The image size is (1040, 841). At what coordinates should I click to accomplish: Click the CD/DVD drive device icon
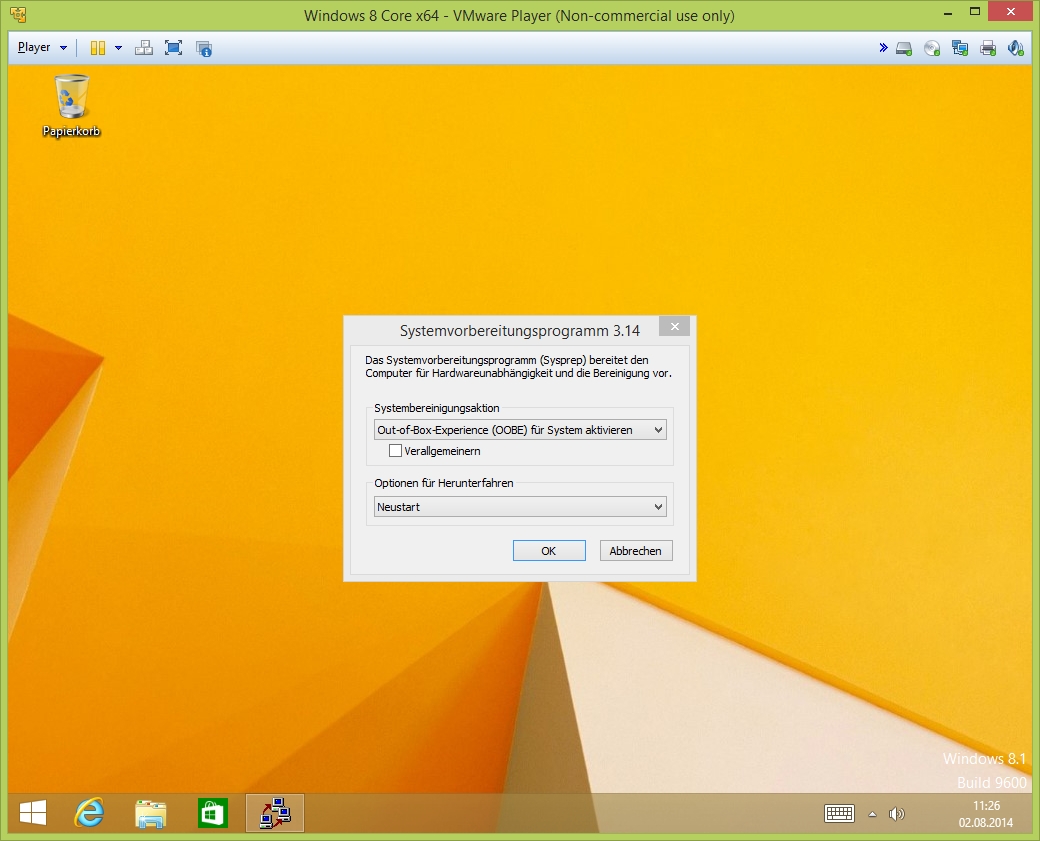(x=932, y=48)
